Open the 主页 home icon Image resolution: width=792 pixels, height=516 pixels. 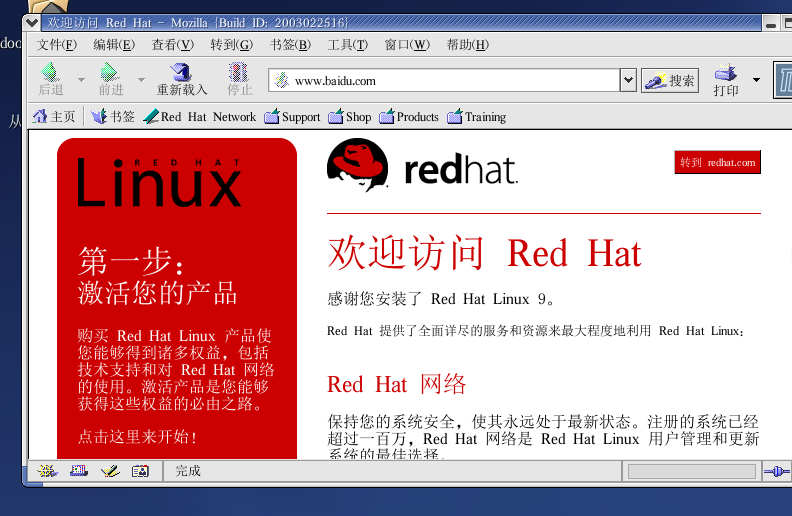40,117
